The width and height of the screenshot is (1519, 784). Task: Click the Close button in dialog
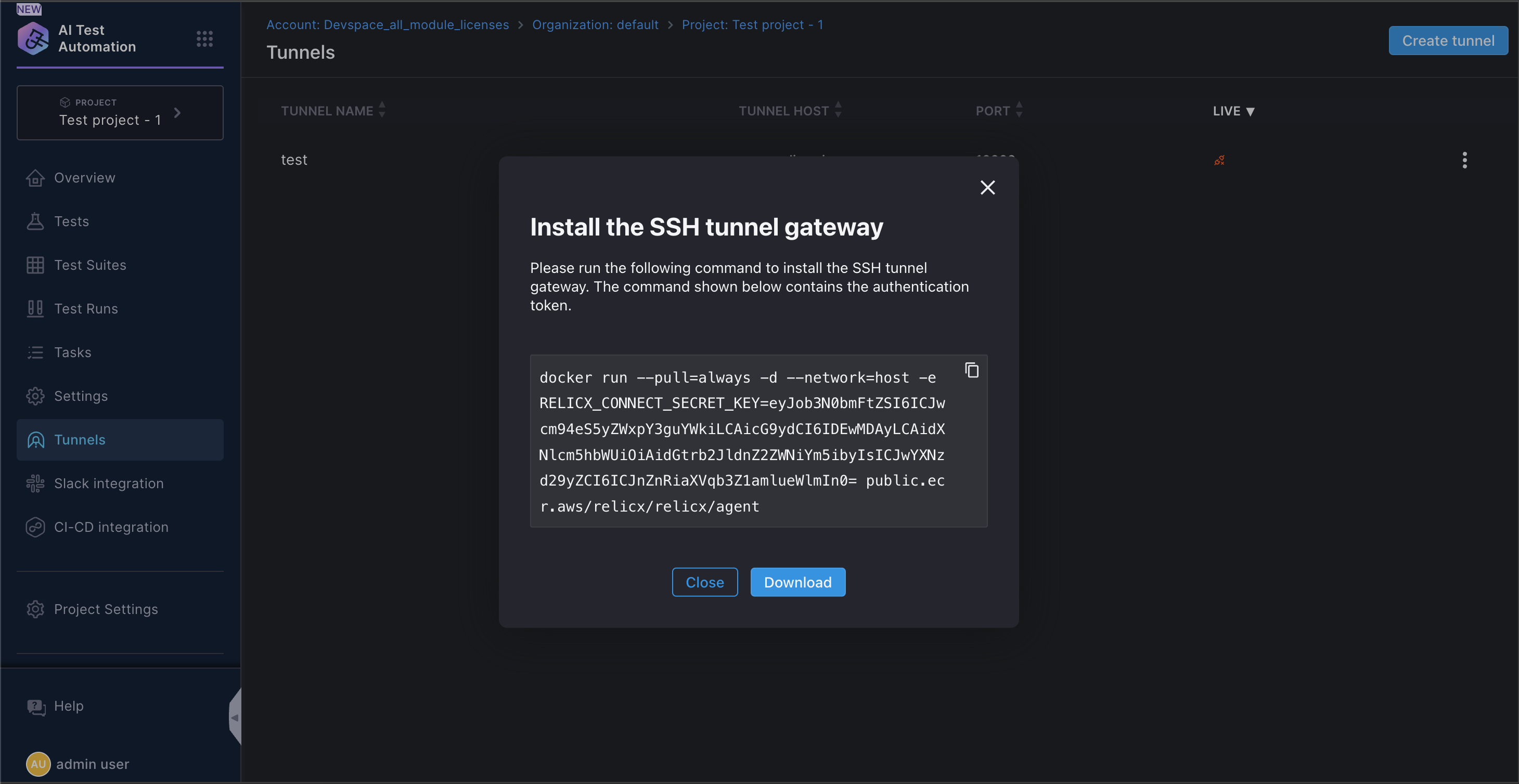[704, 582]
